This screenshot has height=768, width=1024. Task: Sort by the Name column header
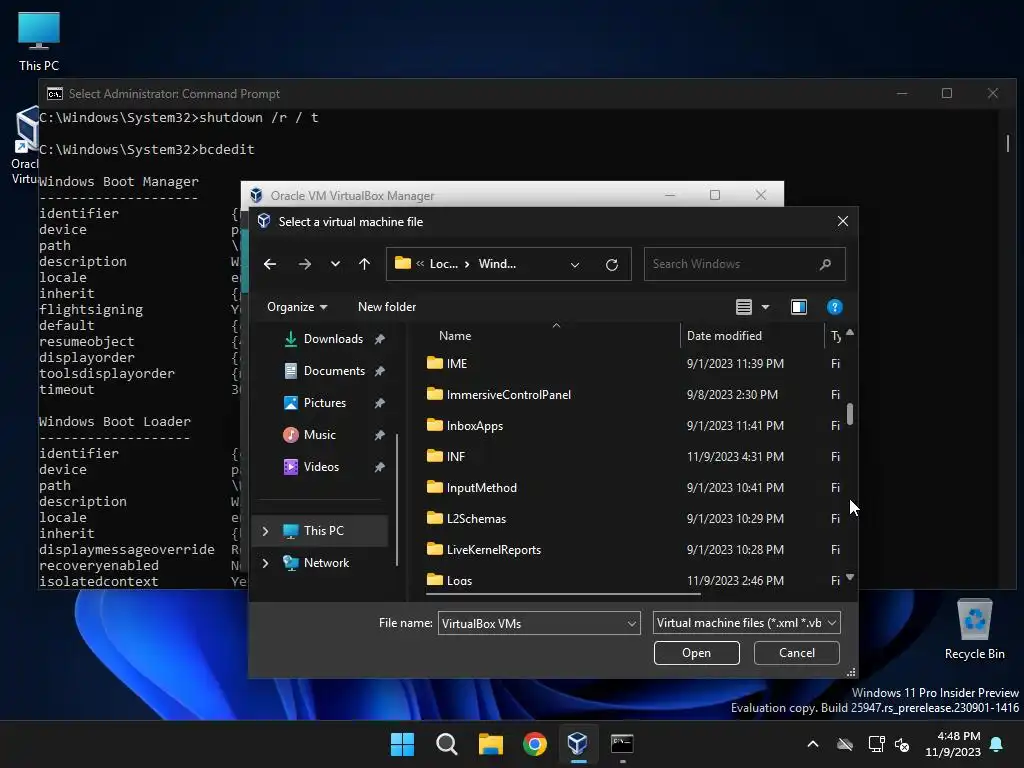455,336
